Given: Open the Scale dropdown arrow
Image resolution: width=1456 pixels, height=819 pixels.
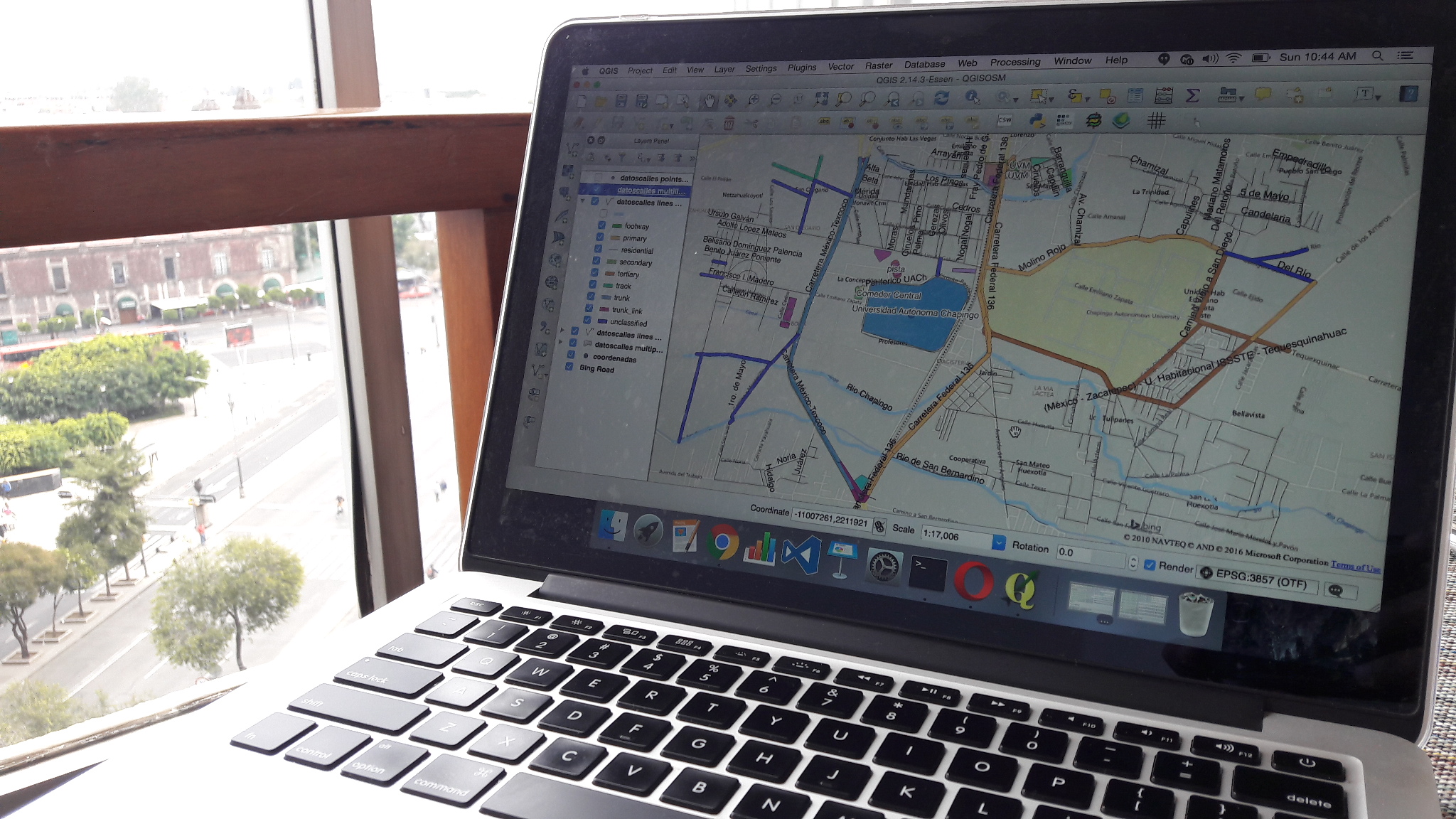Looking at the screenshot, I should click(998, 542).
